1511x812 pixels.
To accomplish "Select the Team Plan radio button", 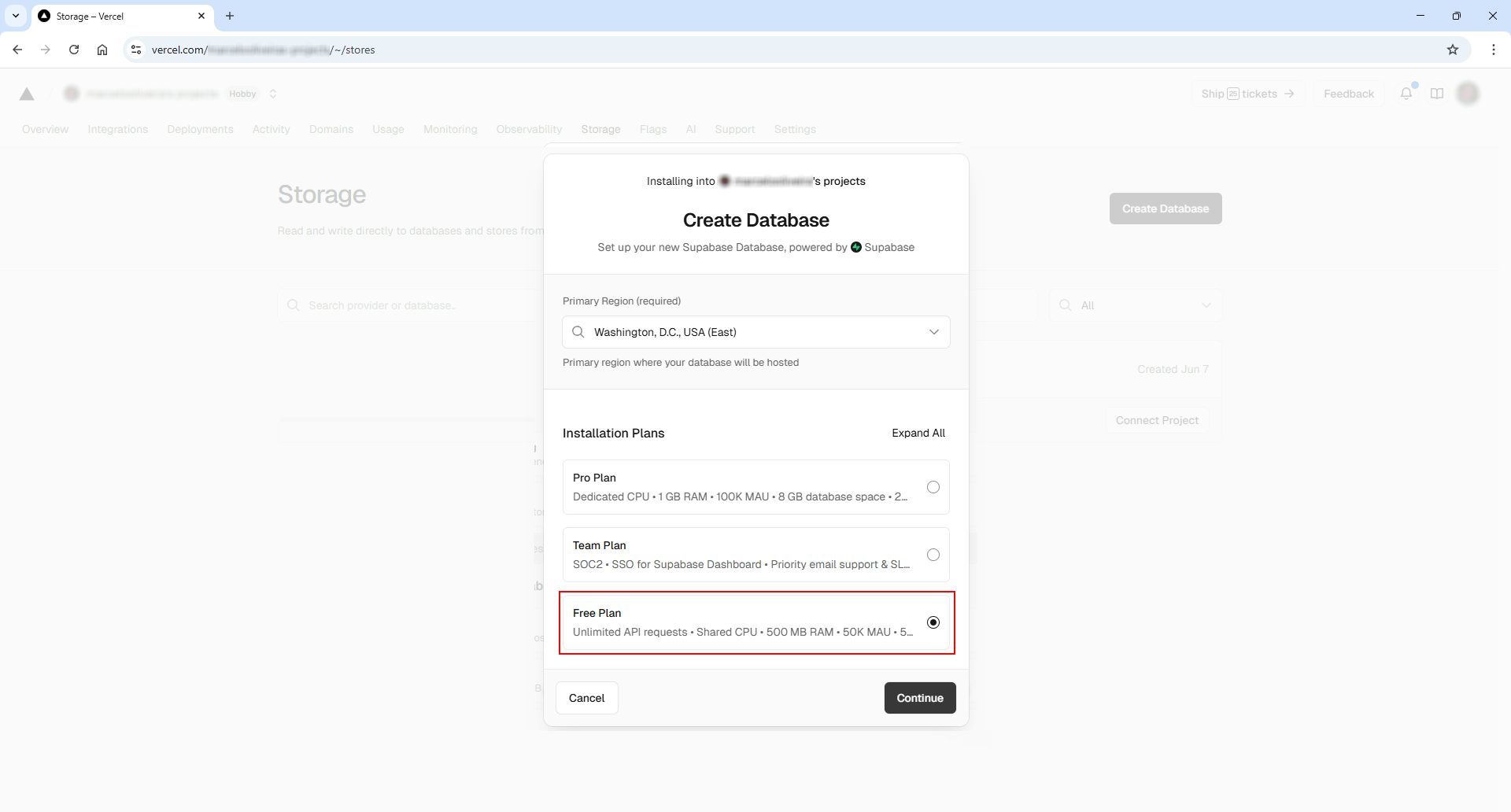I will point(933,554).
